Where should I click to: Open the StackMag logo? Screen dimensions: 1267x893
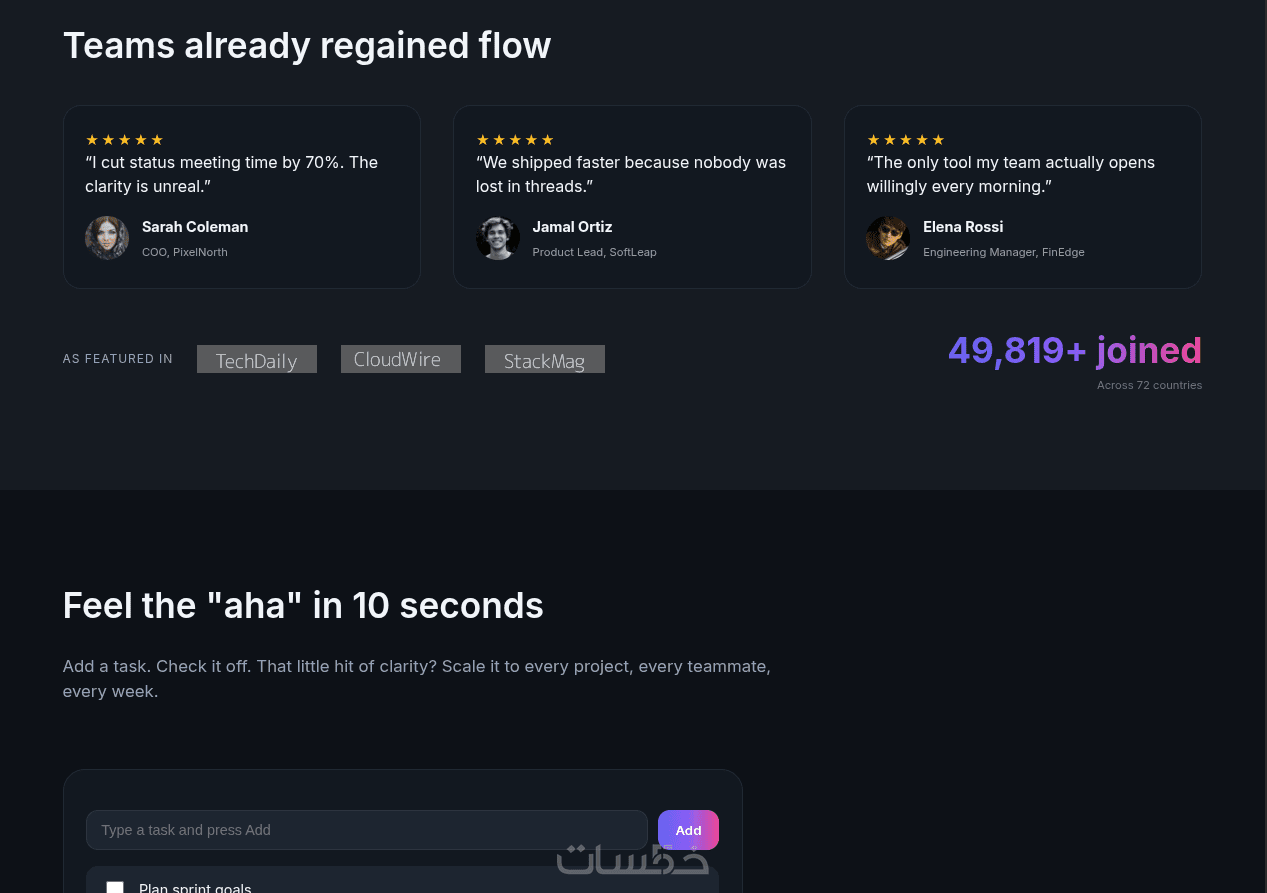[545, 359]
